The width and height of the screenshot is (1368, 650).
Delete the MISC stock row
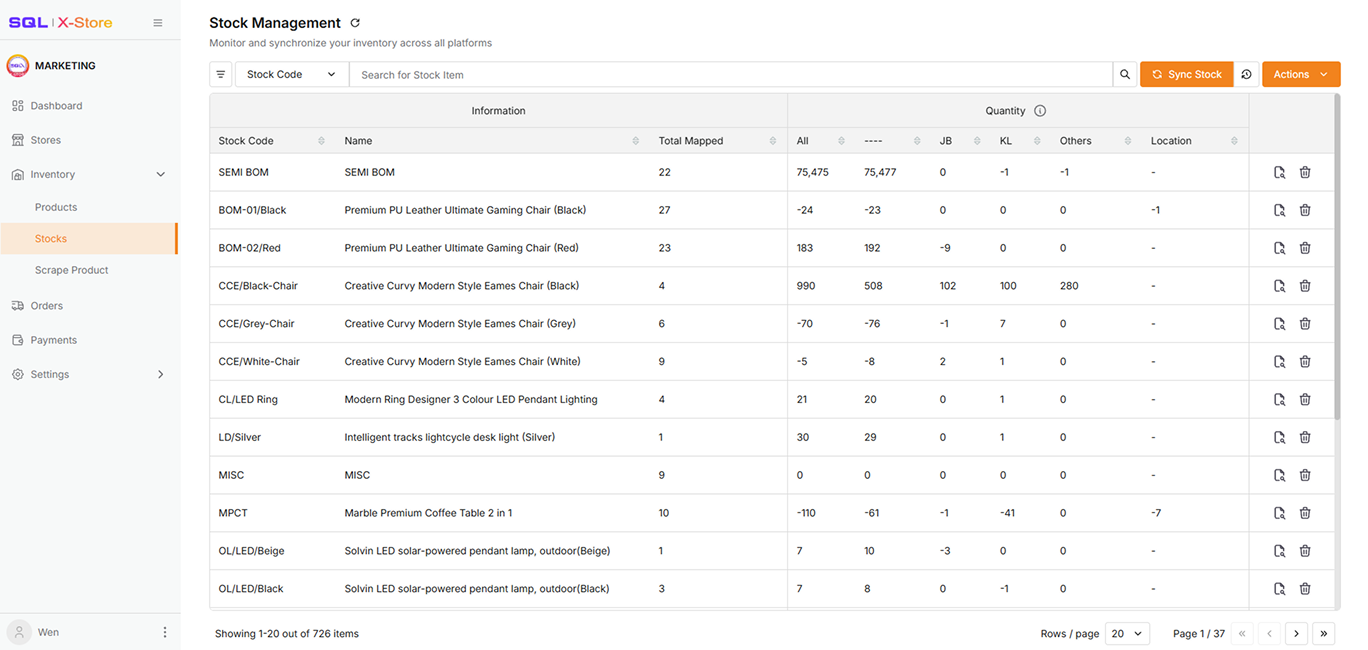pos(1305,475)
